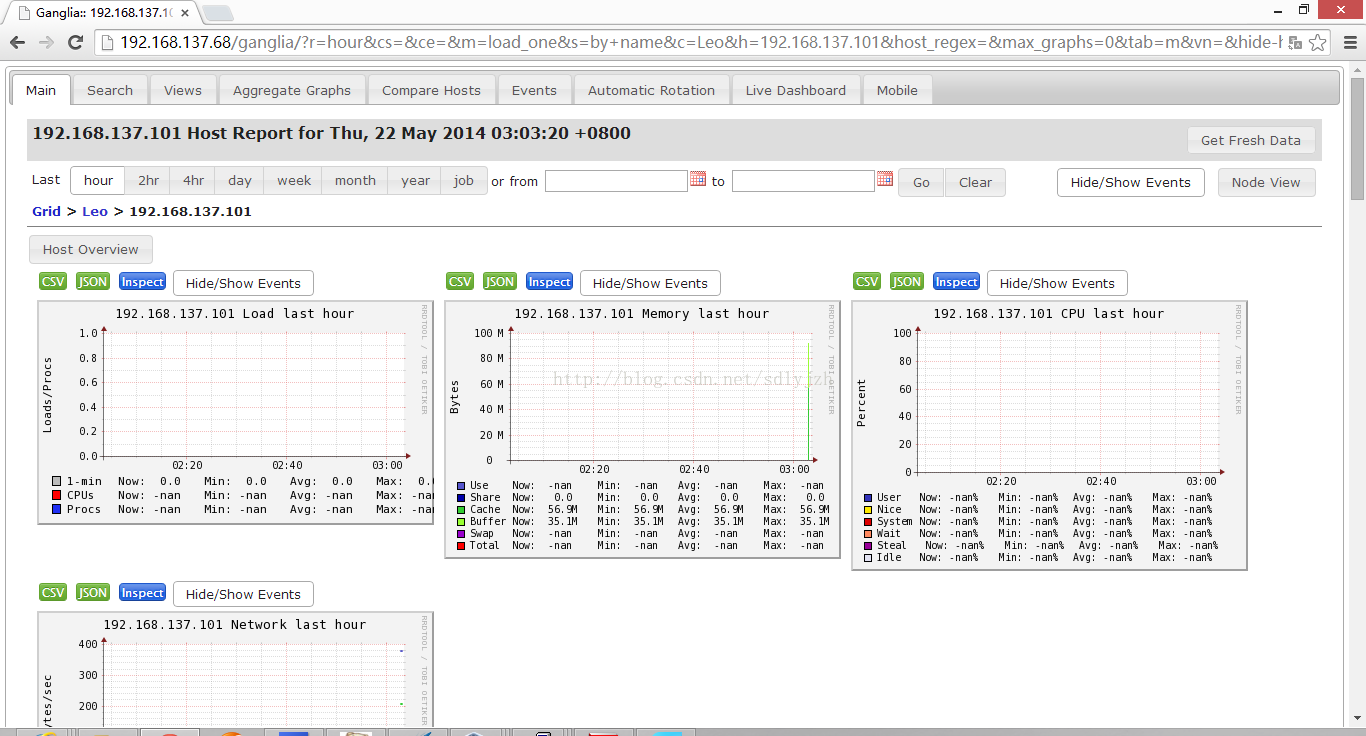Open the Host Overview section
The height and width of the screenshot is (736, 1366).
click(x=91, y=249)
